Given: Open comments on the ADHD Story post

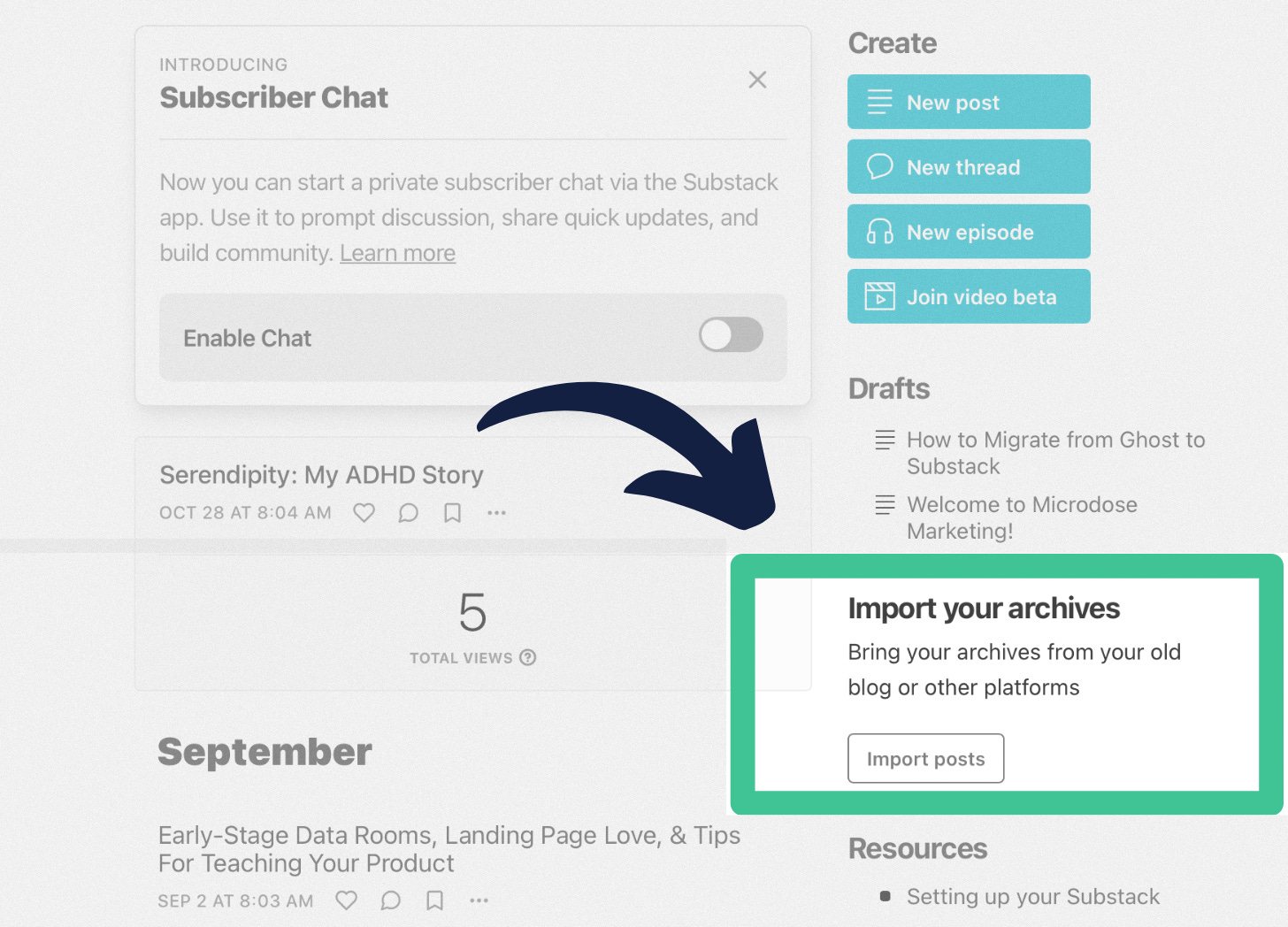Looking at the screenshot, I should click(408, 512).
